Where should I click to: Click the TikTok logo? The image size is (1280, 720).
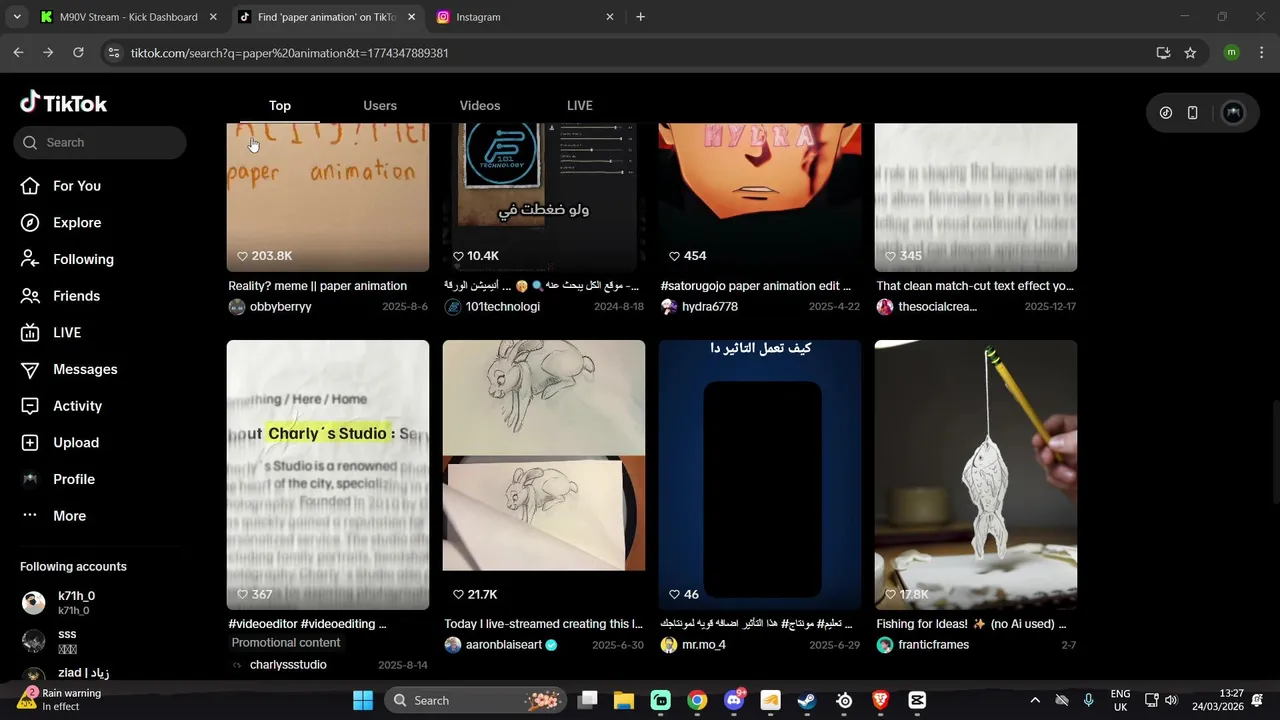63,103
